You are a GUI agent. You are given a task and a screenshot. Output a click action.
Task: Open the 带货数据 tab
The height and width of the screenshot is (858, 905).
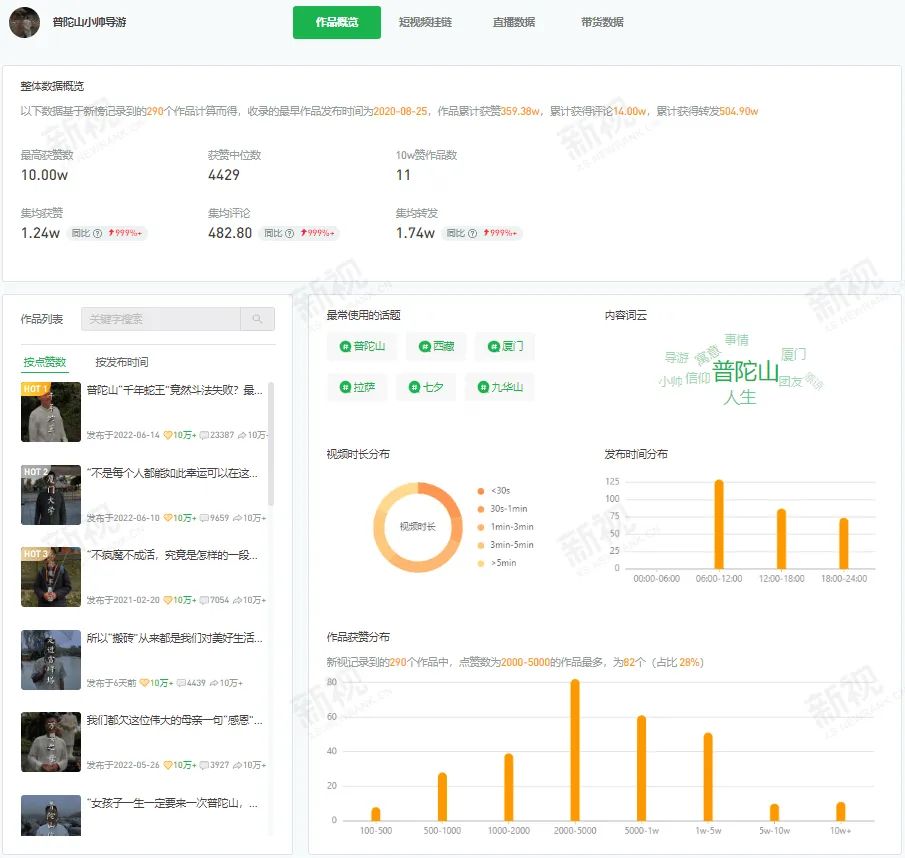pos(602,23)
